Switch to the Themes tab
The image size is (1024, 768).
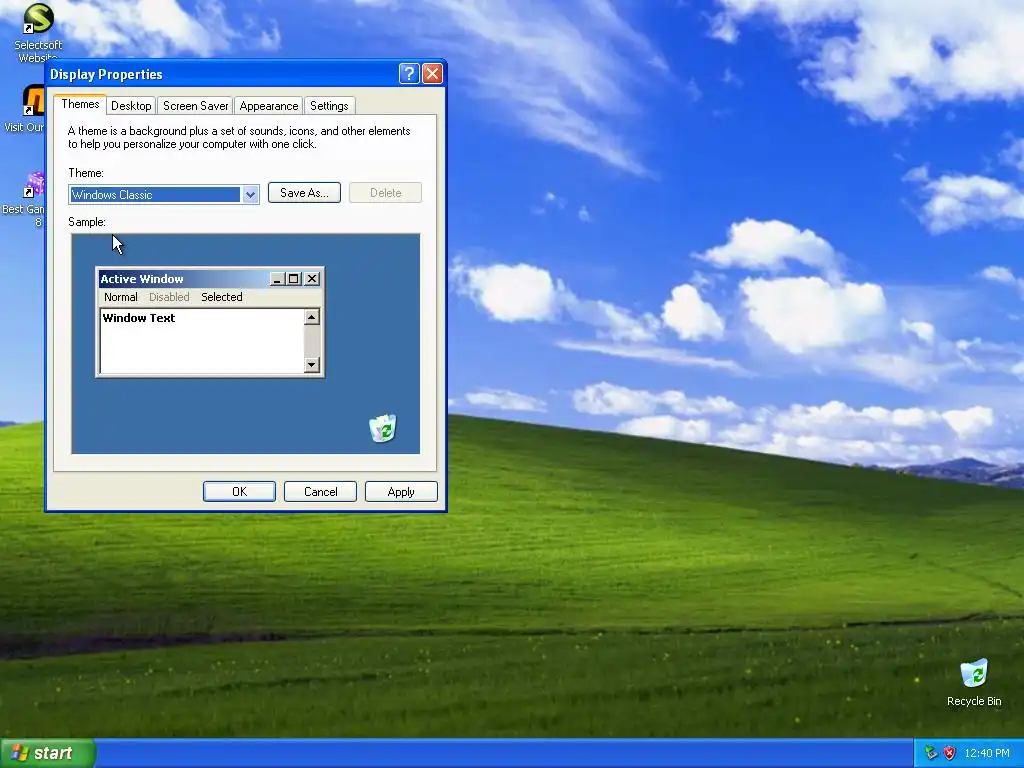(x=80, y=104)
